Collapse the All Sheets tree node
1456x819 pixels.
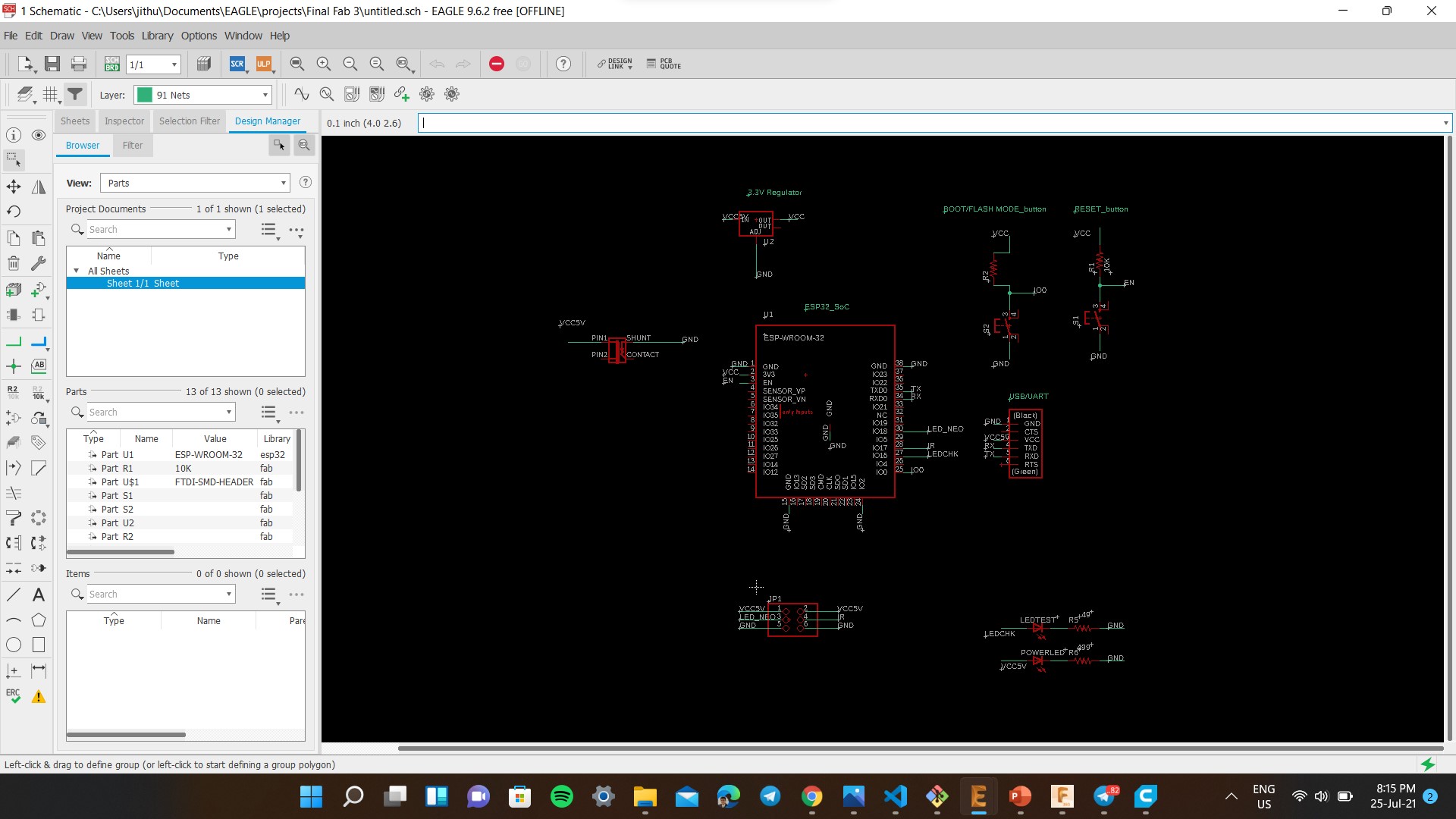coord(76,271)
